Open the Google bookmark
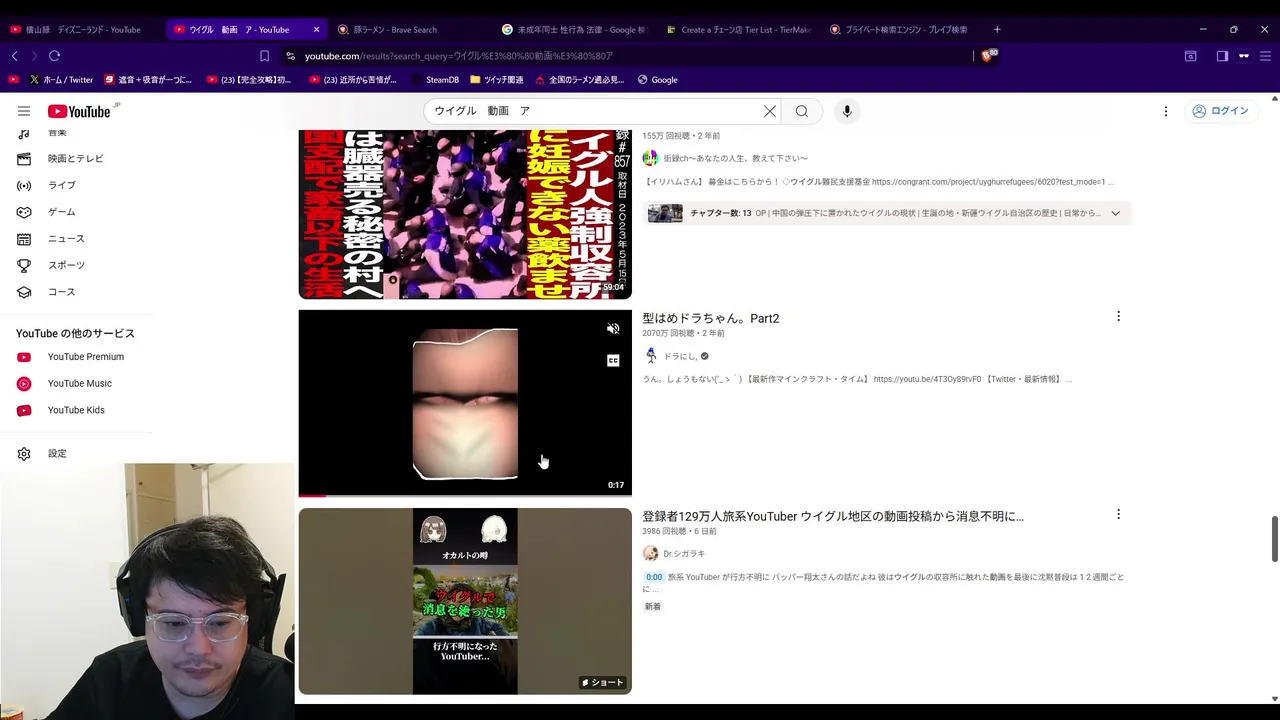The height and width of the screenshot is (720, 1280). 658,79
